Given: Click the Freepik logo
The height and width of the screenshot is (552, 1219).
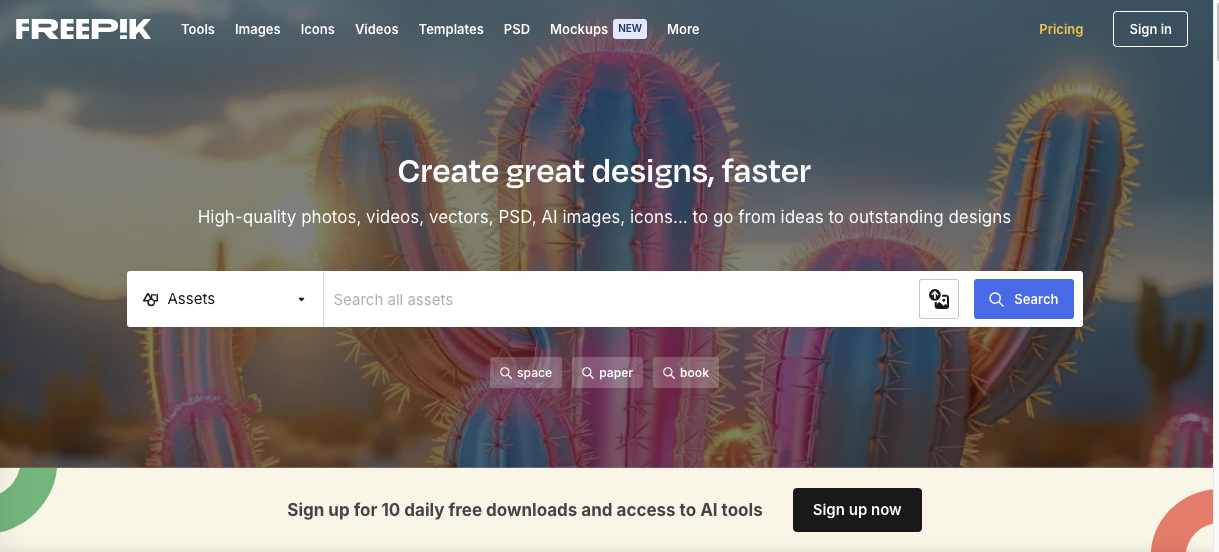Looking at the screenshot, I should tap(83, 29).
